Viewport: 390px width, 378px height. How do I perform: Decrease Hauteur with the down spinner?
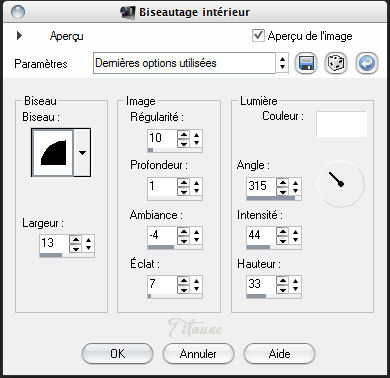point(282,289)
